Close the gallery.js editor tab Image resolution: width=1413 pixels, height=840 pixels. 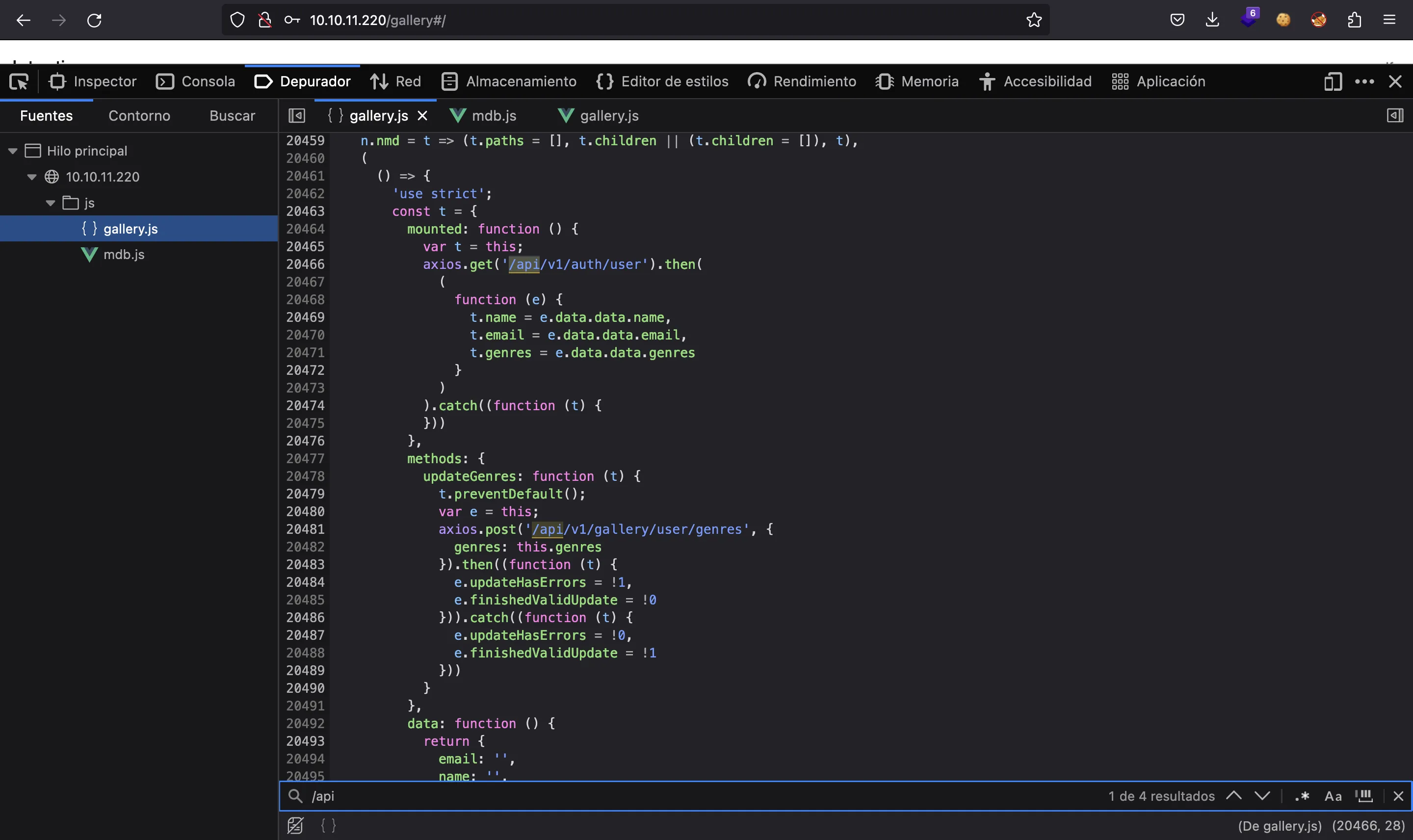pyautogui.click(x=422, y=116)
